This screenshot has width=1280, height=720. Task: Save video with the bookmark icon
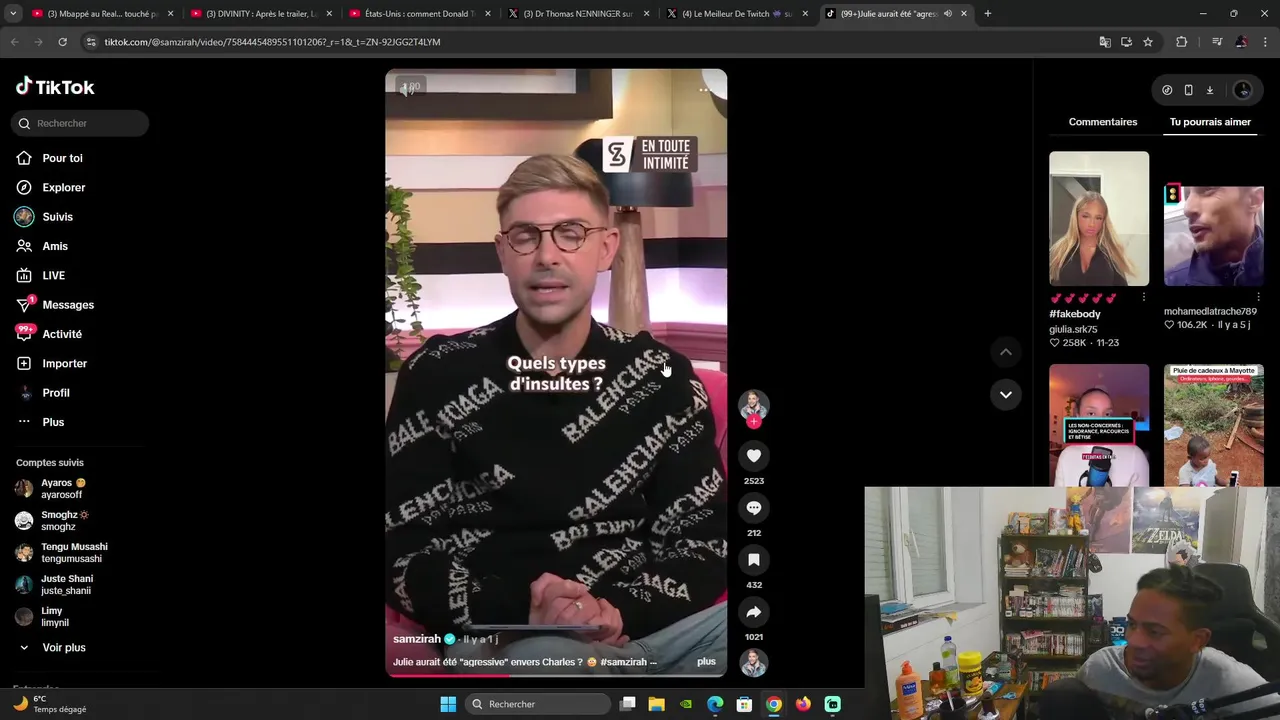754,560
